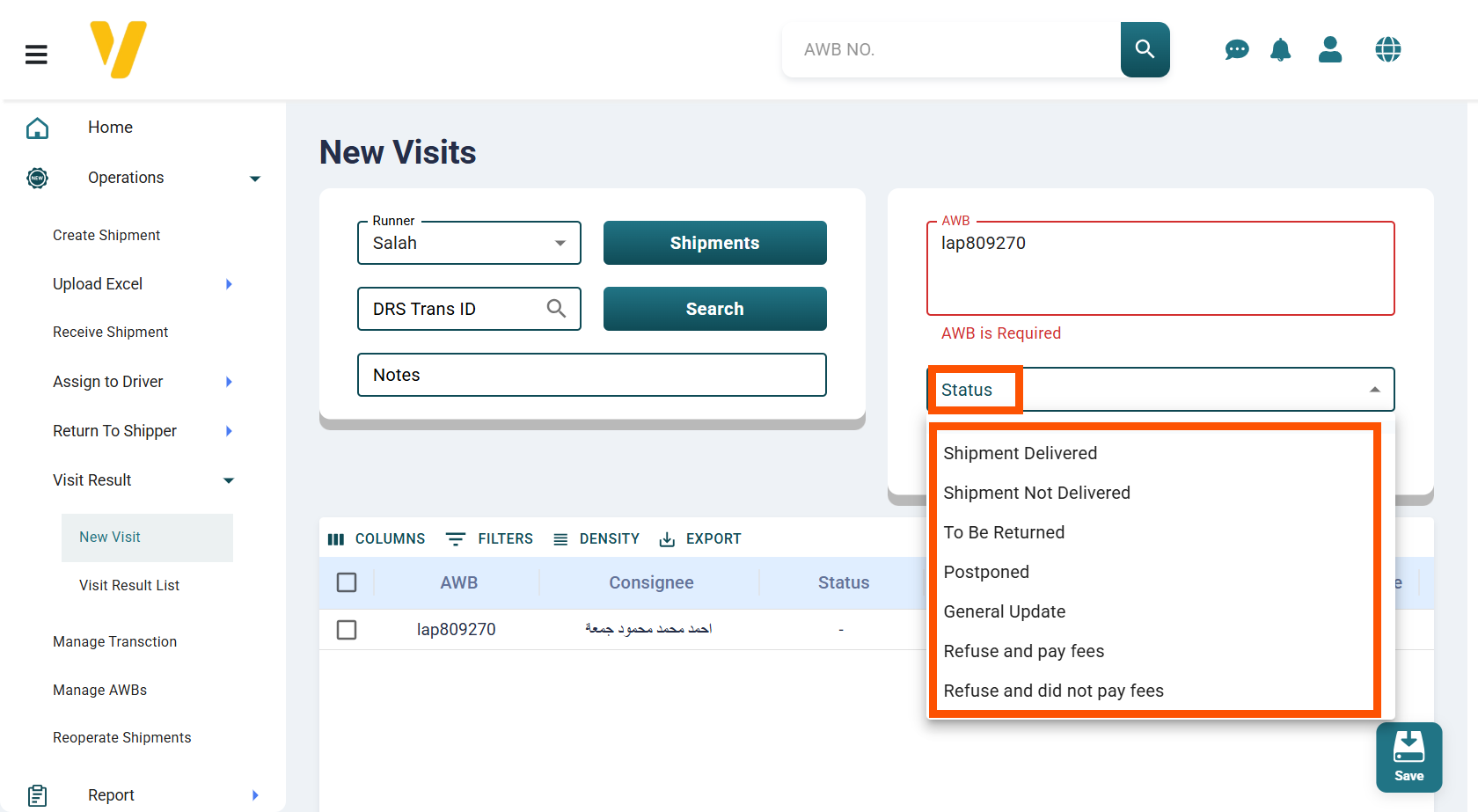Click the globe language icon
Image resolution: width=1478 pixels, height=812 pixels.
[x=1387, y=50]
